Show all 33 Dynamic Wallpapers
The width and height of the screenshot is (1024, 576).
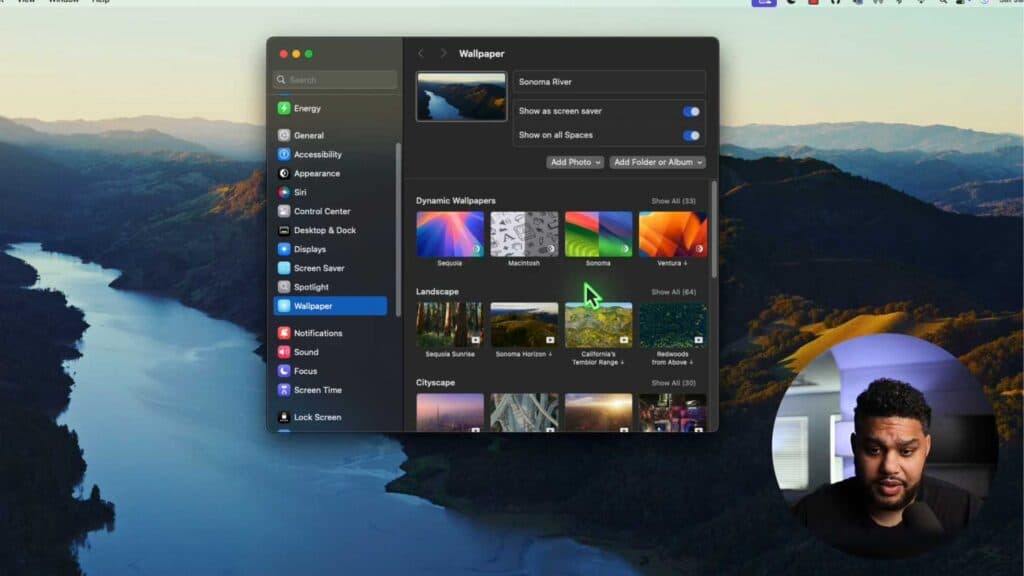673,201
